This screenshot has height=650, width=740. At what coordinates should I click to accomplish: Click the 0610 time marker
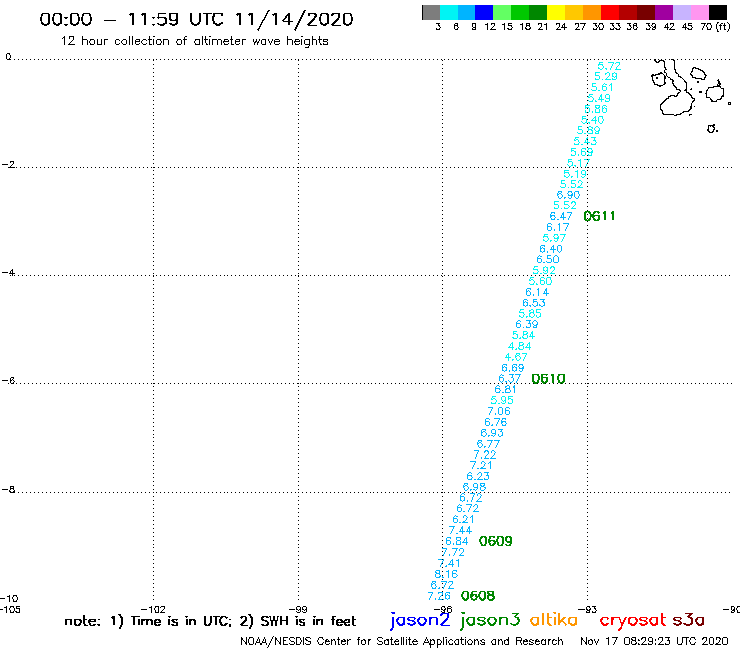[x=548, y=379]
